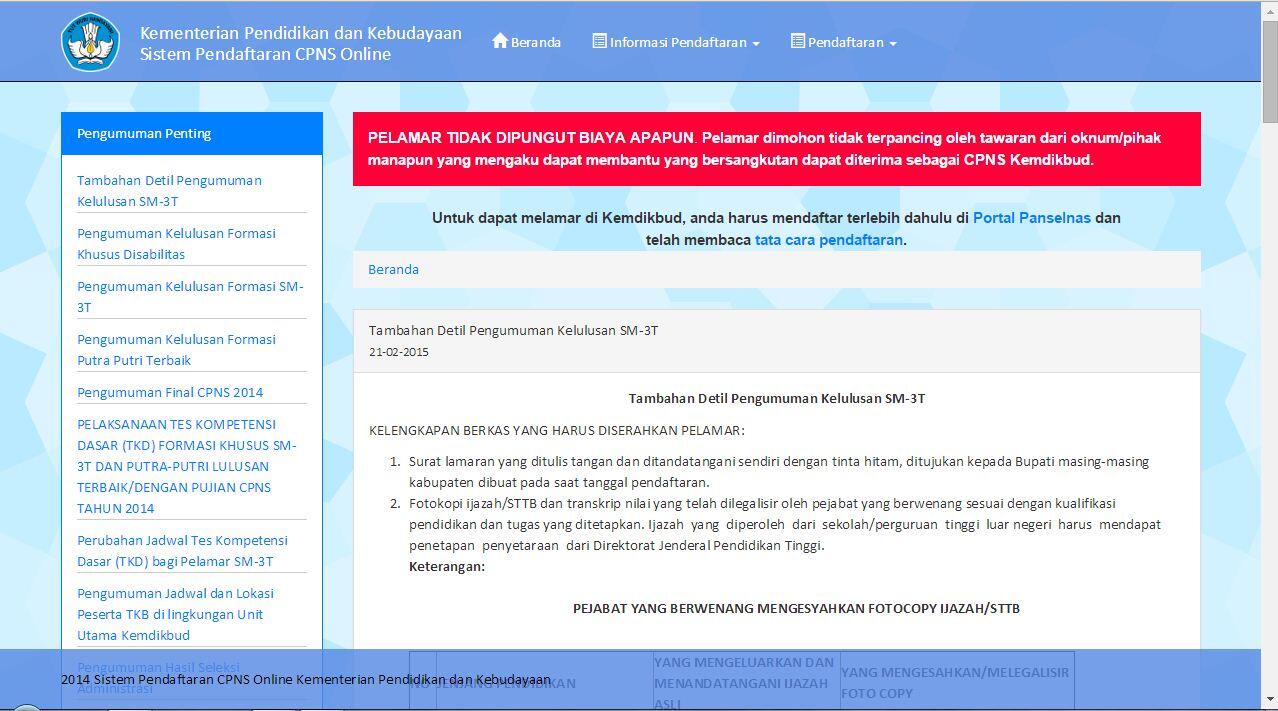Open Tambahan Detil Pengumuman Kelulusan SM-3T sidebar link
Image resolution: width=1278 pixels, height=711 pixels.
point(169,190)
